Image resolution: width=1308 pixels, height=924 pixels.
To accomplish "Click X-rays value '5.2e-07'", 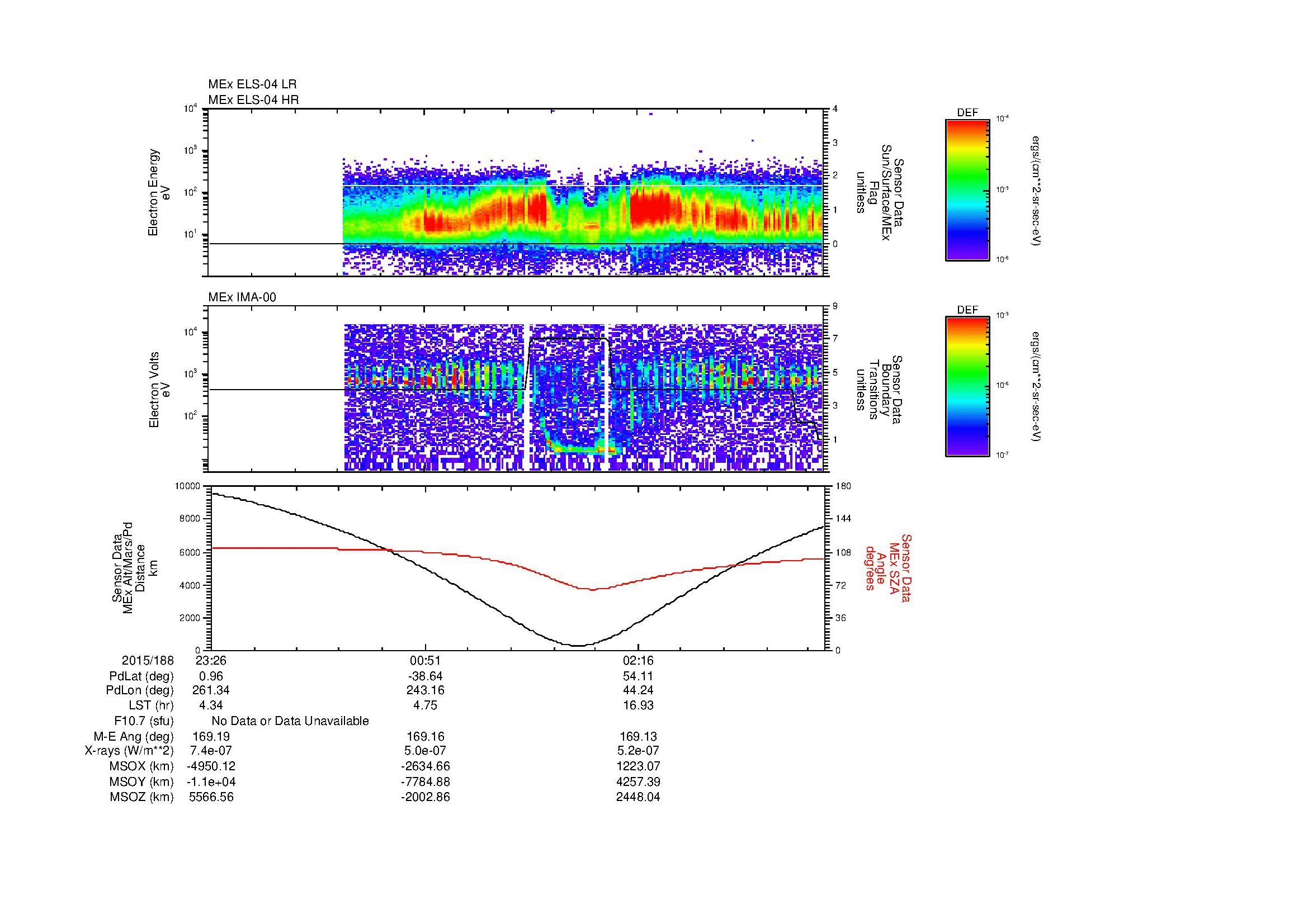I will (x=638, y=751).
